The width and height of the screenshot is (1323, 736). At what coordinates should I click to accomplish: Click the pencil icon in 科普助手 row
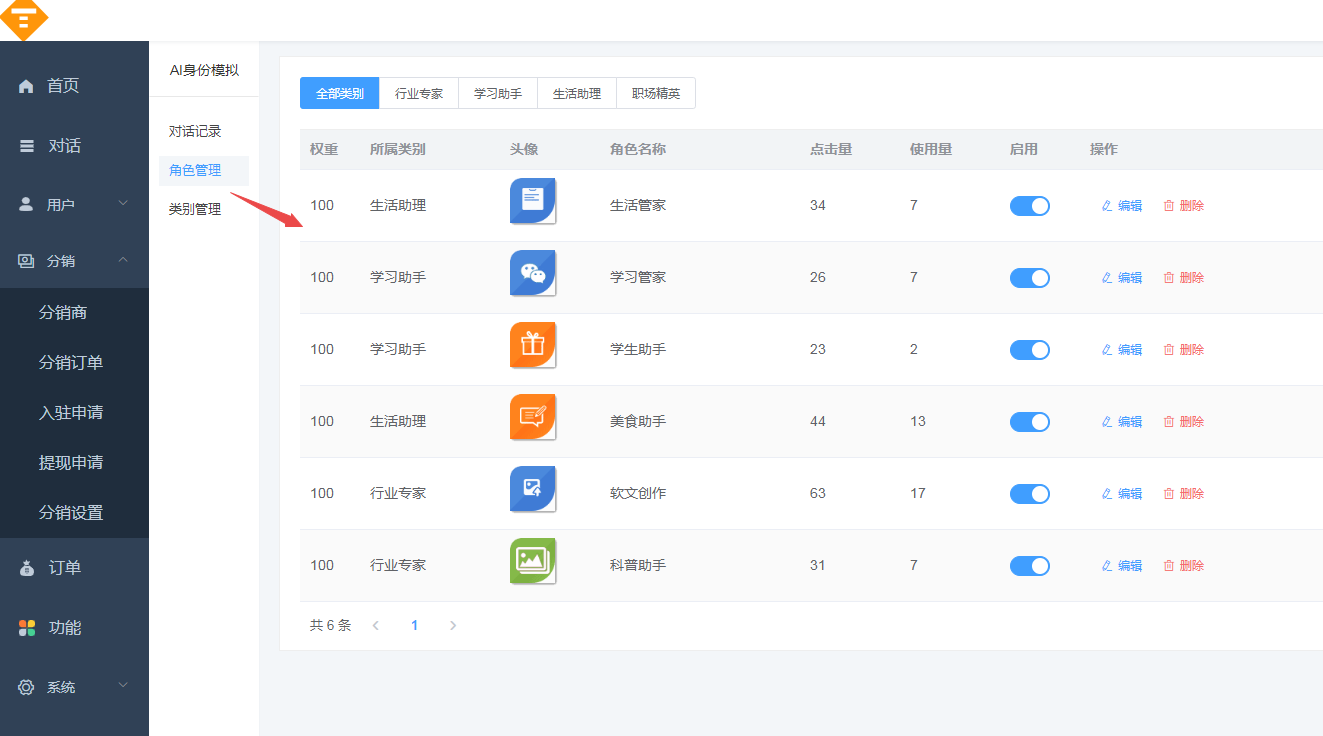1107,566
